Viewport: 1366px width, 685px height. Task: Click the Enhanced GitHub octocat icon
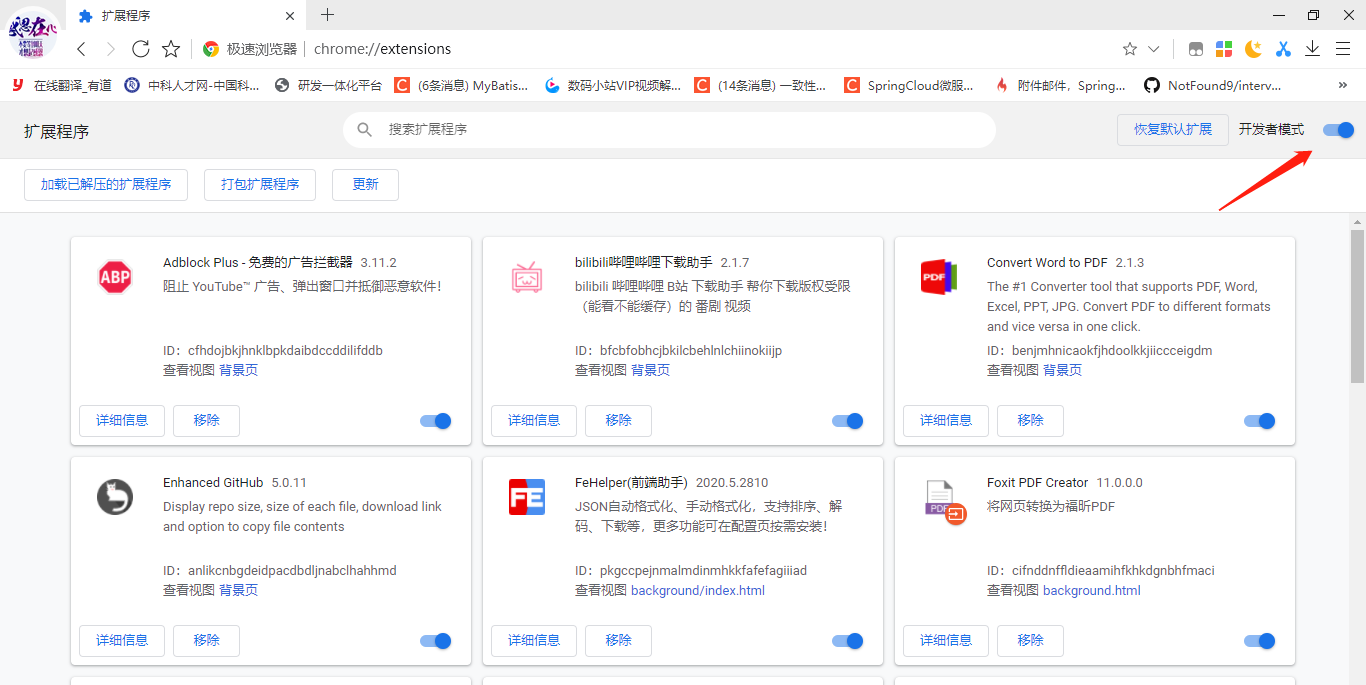pyautogui.click(x=114, y=497)
